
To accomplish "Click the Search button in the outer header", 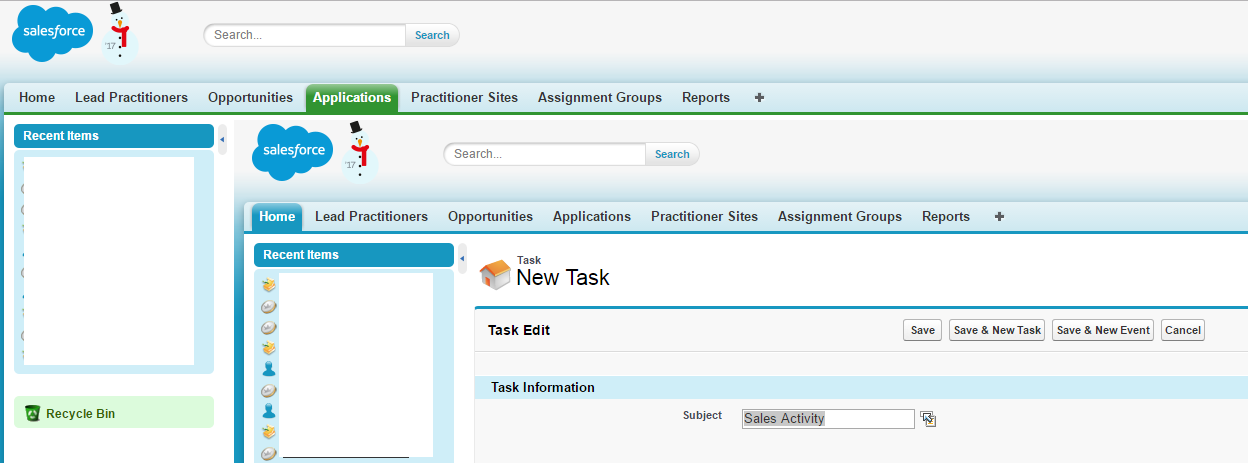I will click(x=432, y=35).
